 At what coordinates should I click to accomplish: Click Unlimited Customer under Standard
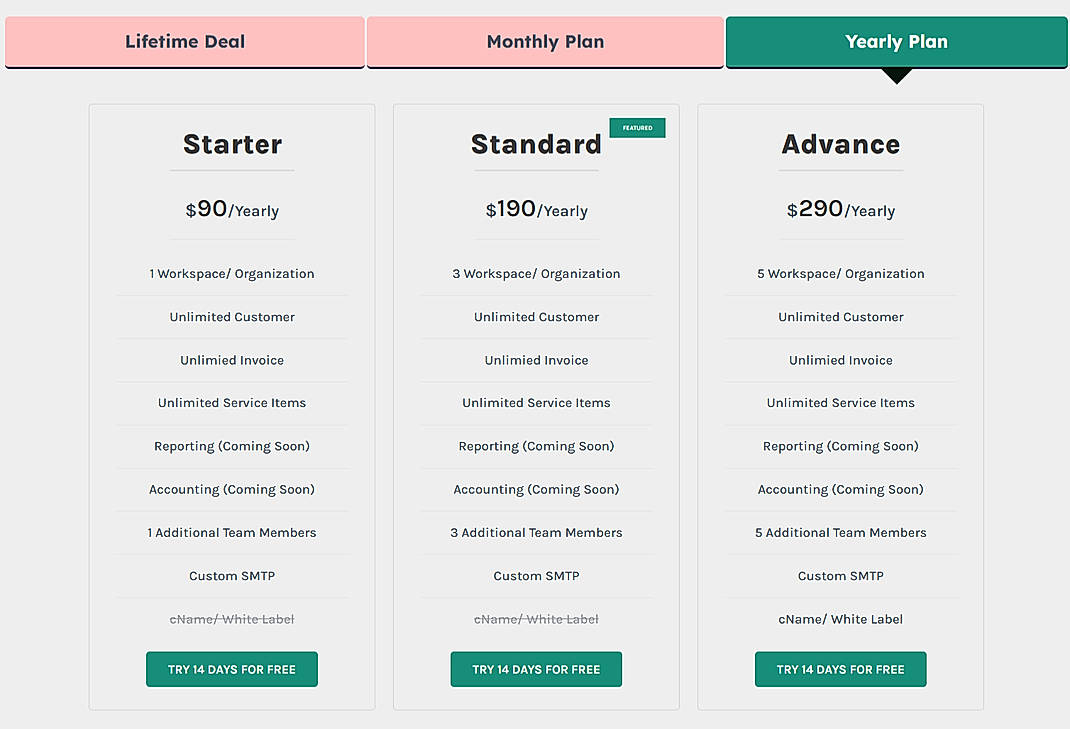point(536,317)
